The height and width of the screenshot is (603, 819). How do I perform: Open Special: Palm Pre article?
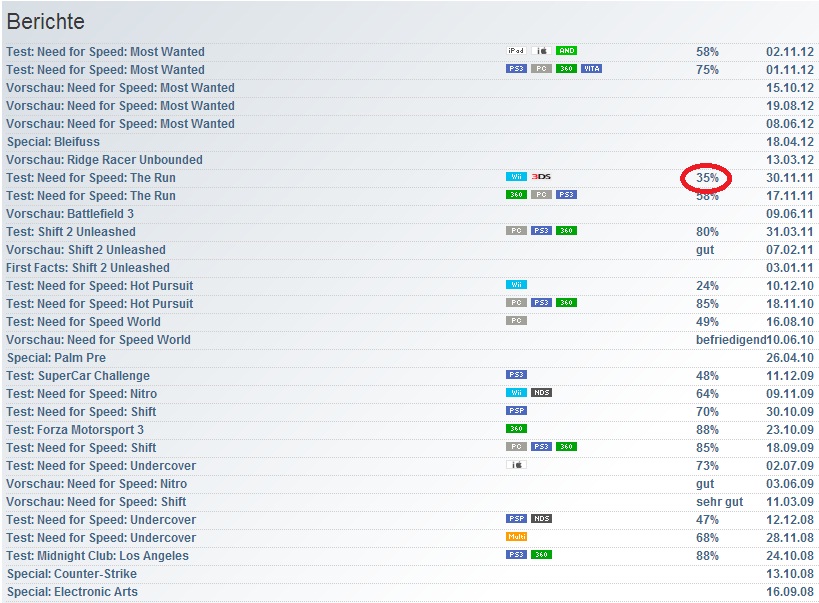pos(56,358)
